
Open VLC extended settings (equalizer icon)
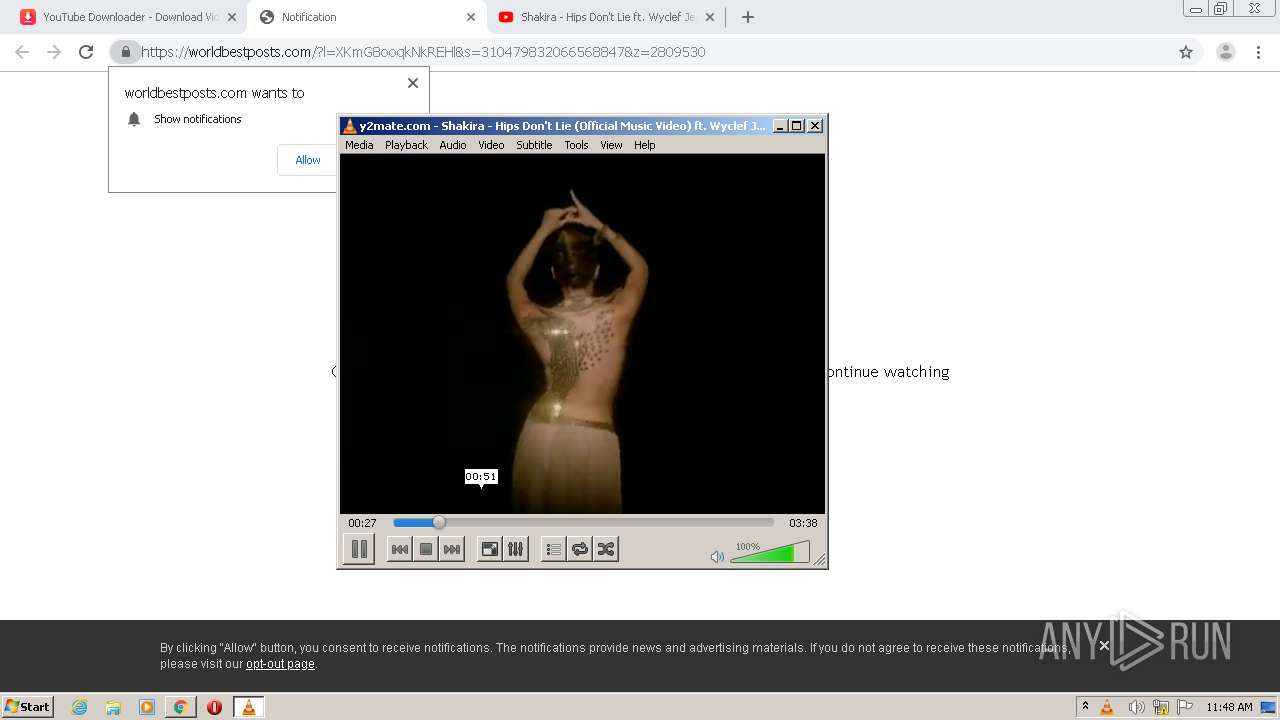point(515,549)
